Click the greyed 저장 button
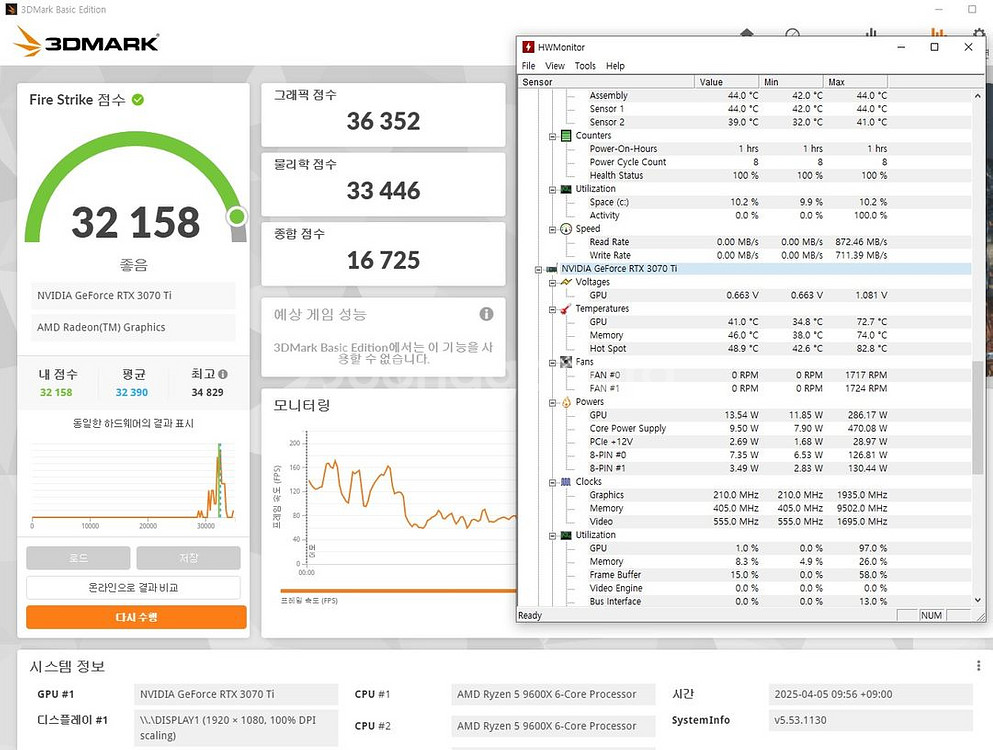Screen dimensions: 993x750 coord(189,557)
